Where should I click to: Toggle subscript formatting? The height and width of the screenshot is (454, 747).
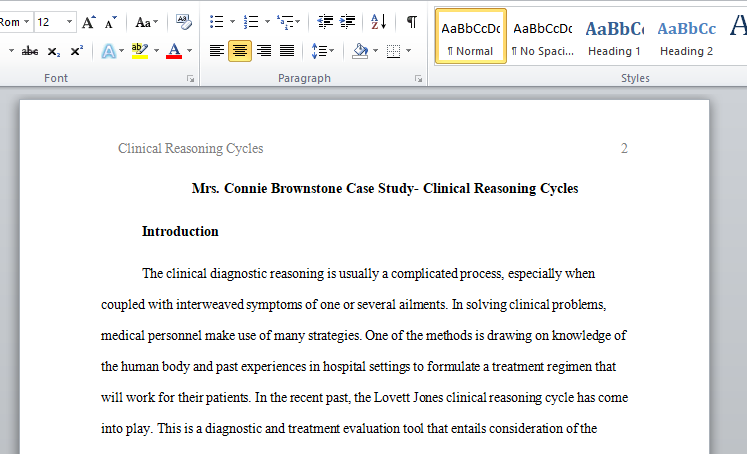click(54, 51)
